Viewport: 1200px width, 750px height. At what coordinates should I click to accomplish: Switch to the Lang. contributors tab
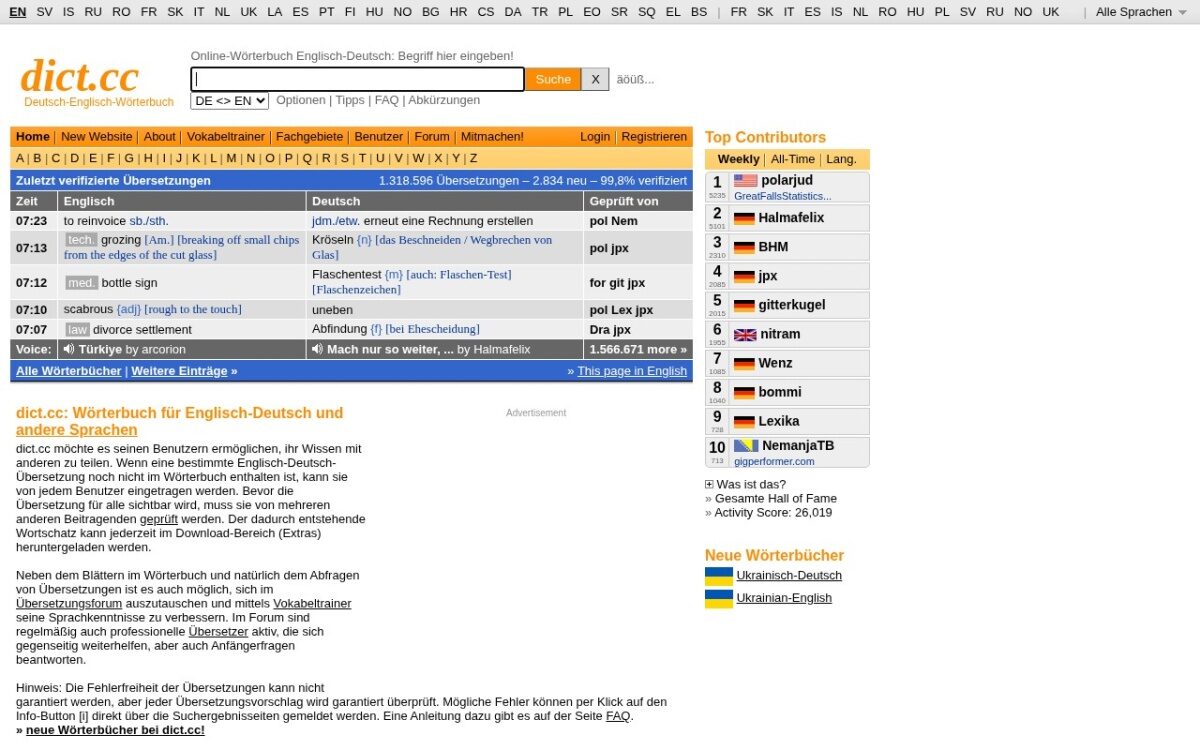pos(841,159)
